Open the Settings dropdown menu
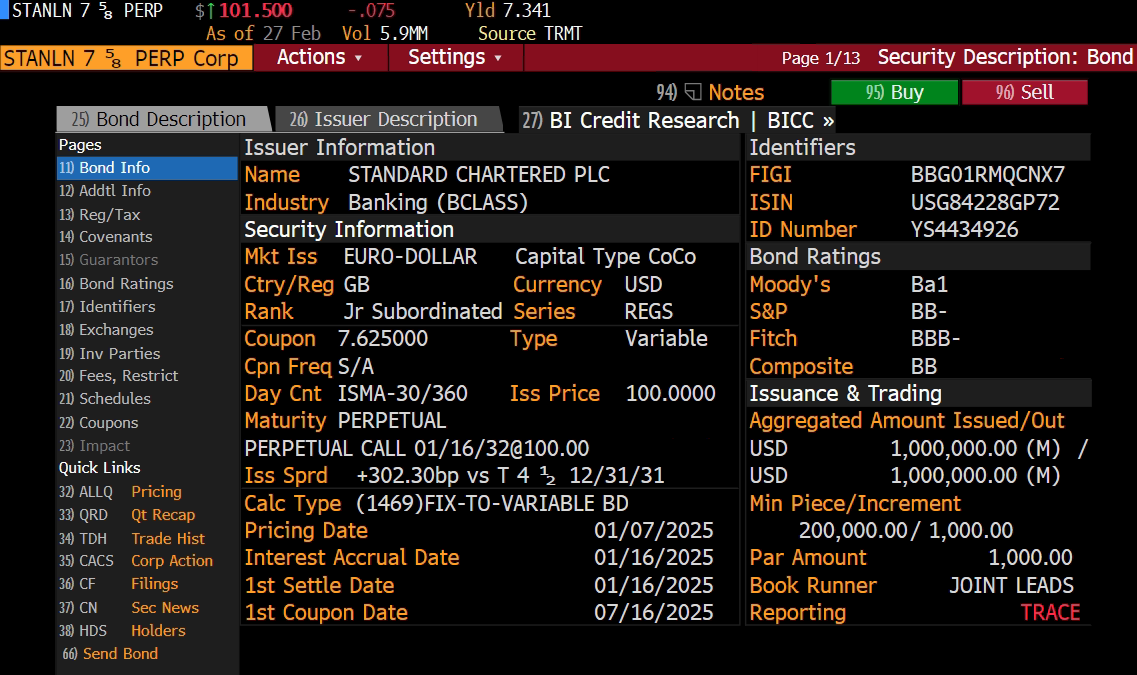Screen dimensions: 1137x675 pyautogui.click(x=455, y=57)
